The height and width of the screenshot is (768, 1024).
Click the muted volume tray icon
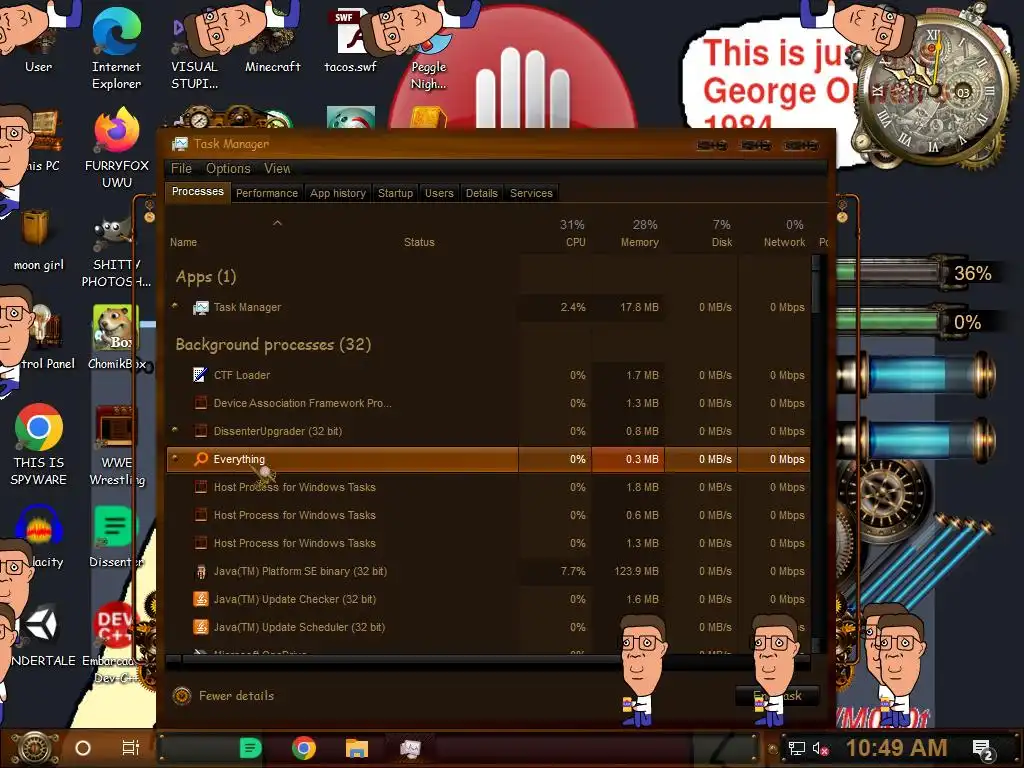click(820, 748)
